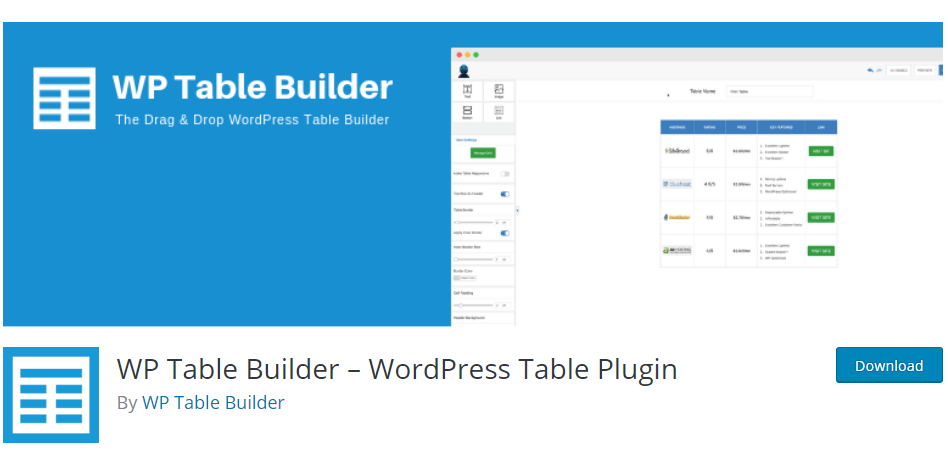Screen dimensions: 948x461
Task: Click the user avatar icon in the builder
Action: click(x=464, y=71)
